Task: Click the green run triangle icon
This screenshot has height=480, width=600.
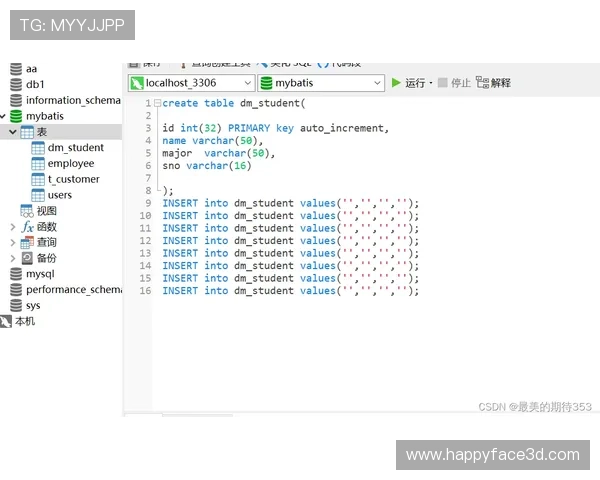Action: 396,83
